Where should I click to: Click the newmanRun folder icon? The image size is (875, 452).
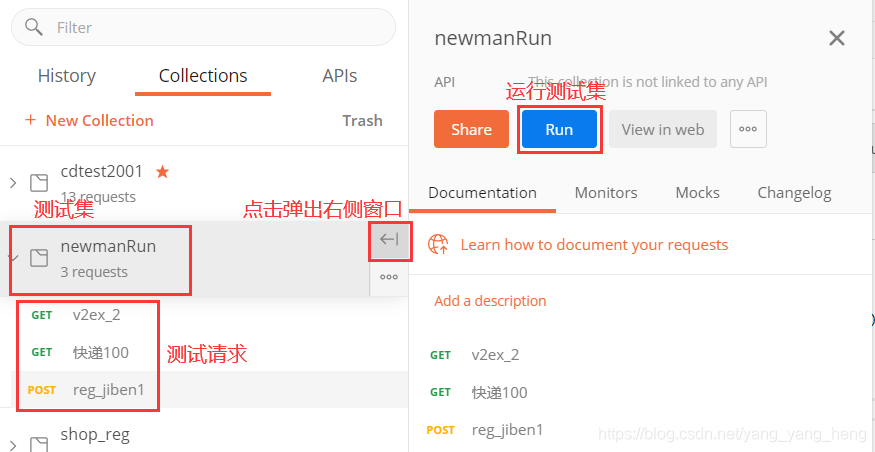pyautogui.click(x=39, y=258)
